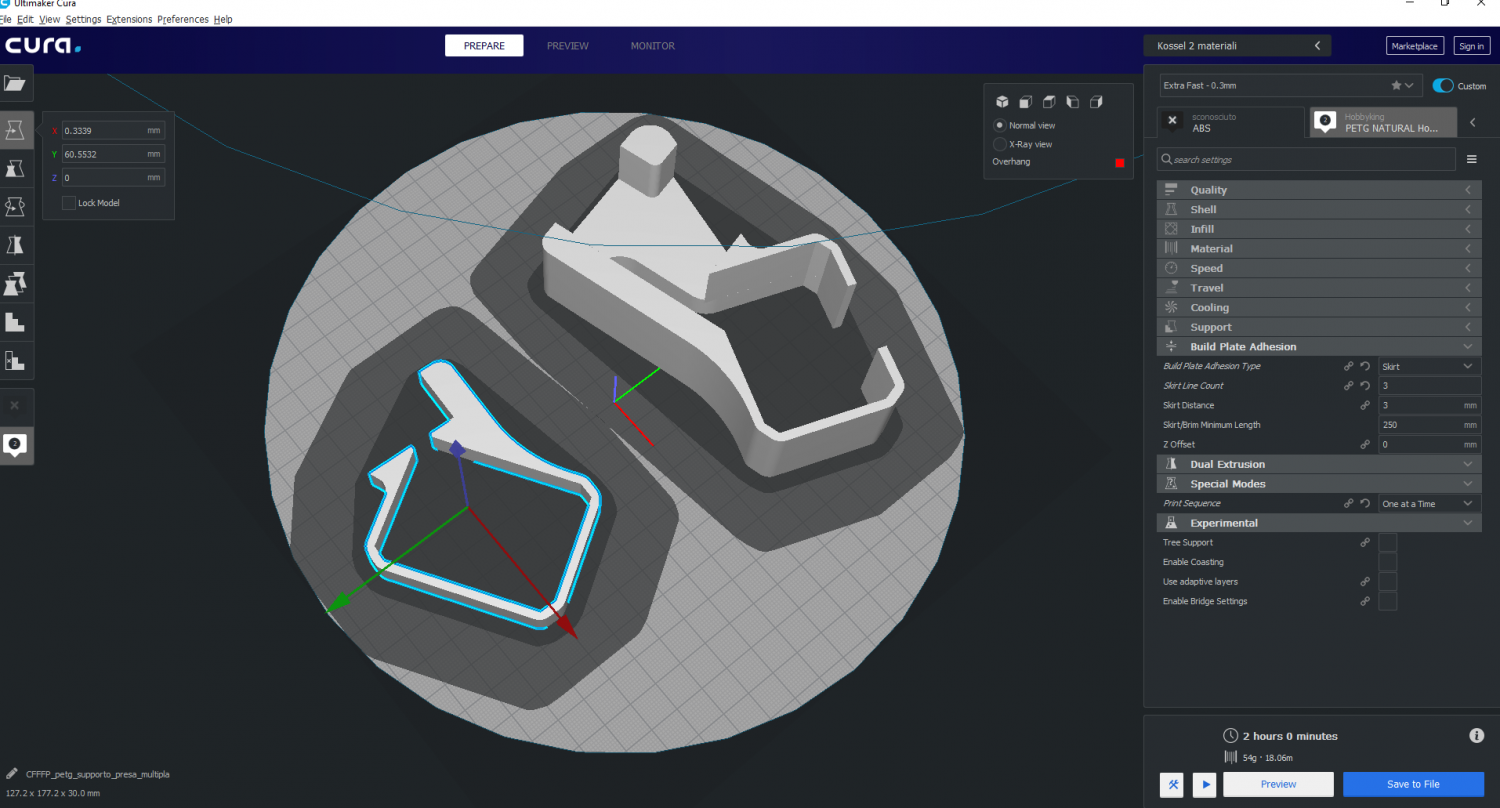Viewport: 1500px width, 808px height.
Task: Switch to the PREVIEW tab
Action: point(567,46)
